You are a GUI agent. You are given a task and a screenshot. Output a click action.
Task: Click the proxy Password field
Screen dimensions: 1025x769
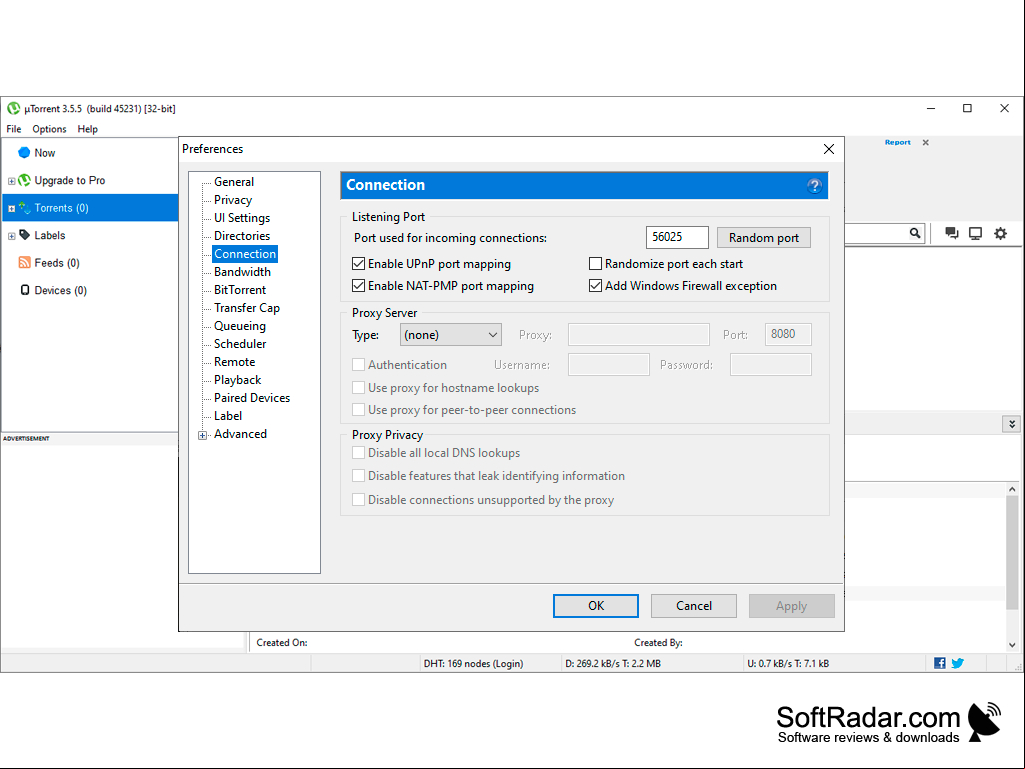pos(771,364)
